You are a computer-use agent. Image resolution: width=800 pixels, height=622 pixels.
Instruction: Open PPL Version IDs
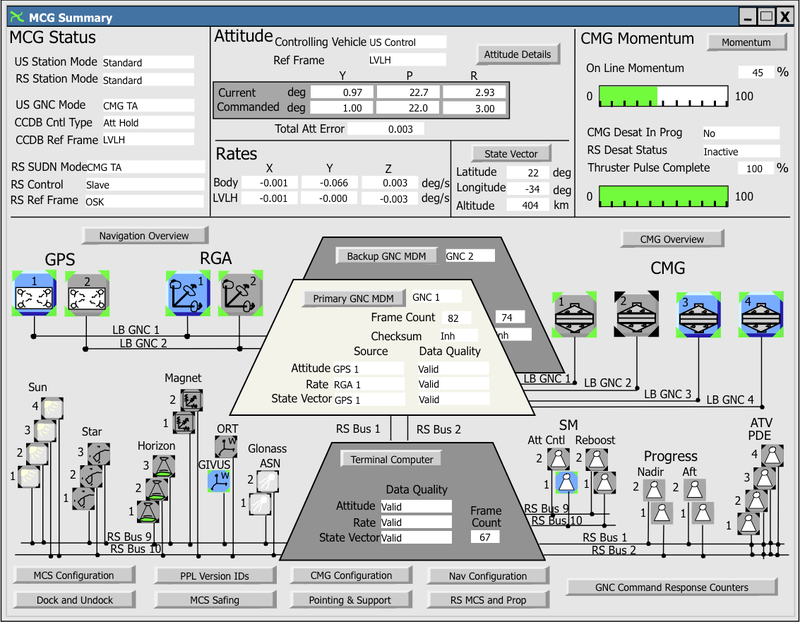pyautogui.click(x=214, y=576)
